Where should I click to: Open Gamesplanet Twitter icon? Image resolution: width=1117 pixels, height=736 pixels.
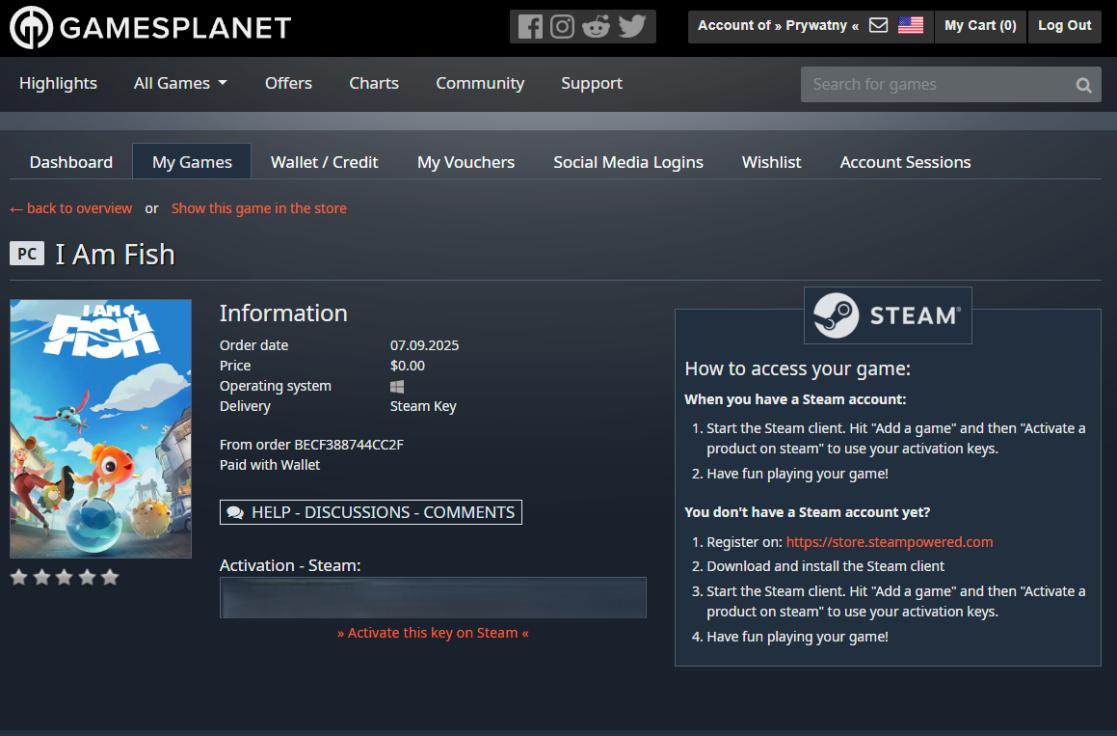coord(632,27)
